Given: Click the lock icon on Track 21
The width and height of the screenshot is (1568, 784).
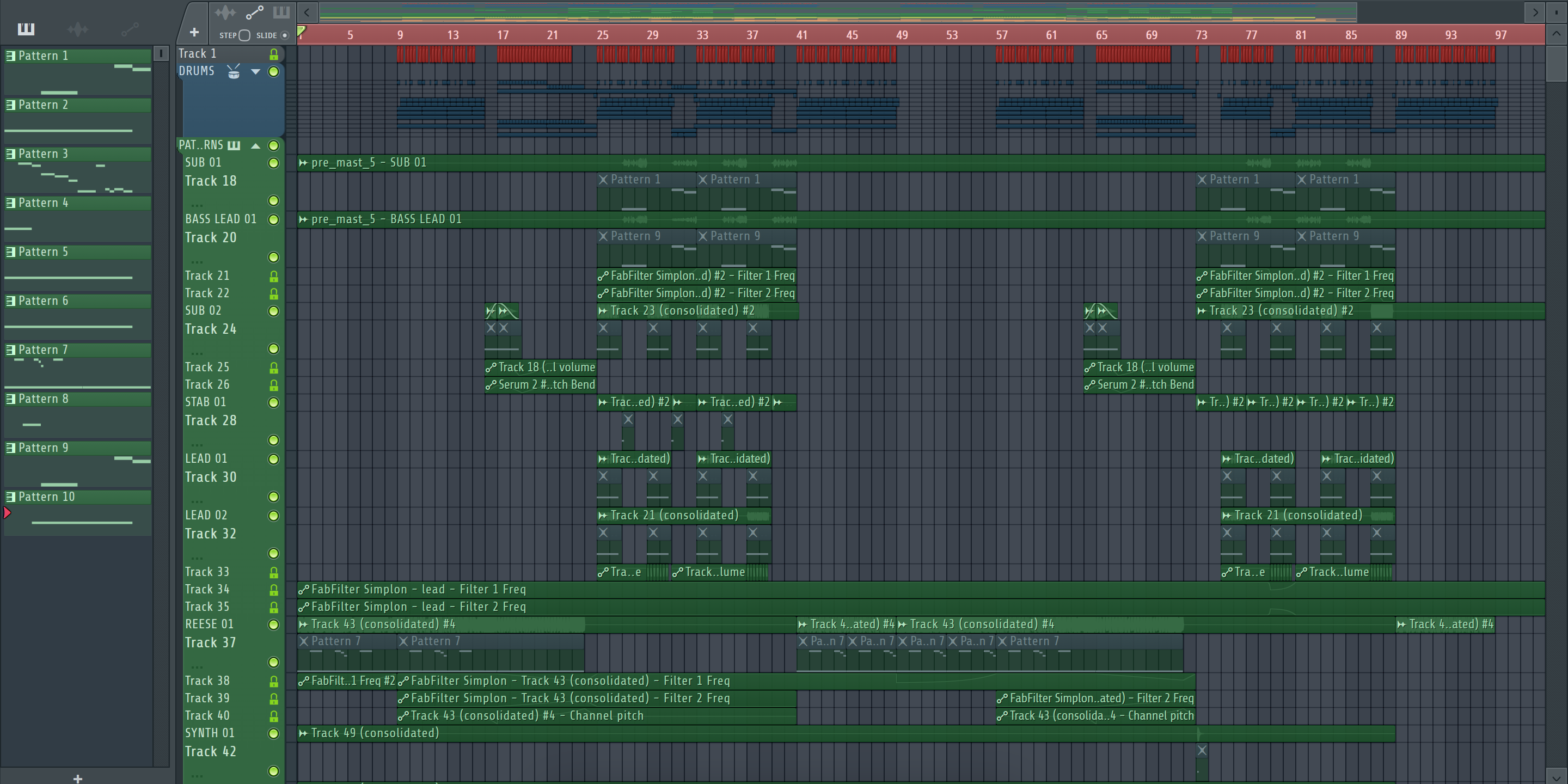Looking at the screenshot, I should tap(274, 277).
